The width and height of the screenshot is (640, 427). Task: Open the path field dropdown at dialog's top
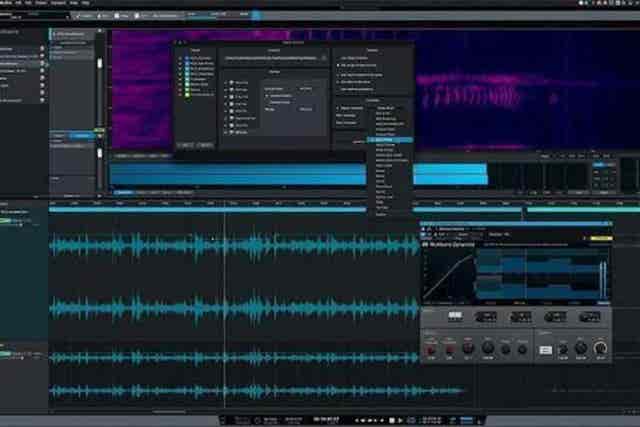point(325,59)
